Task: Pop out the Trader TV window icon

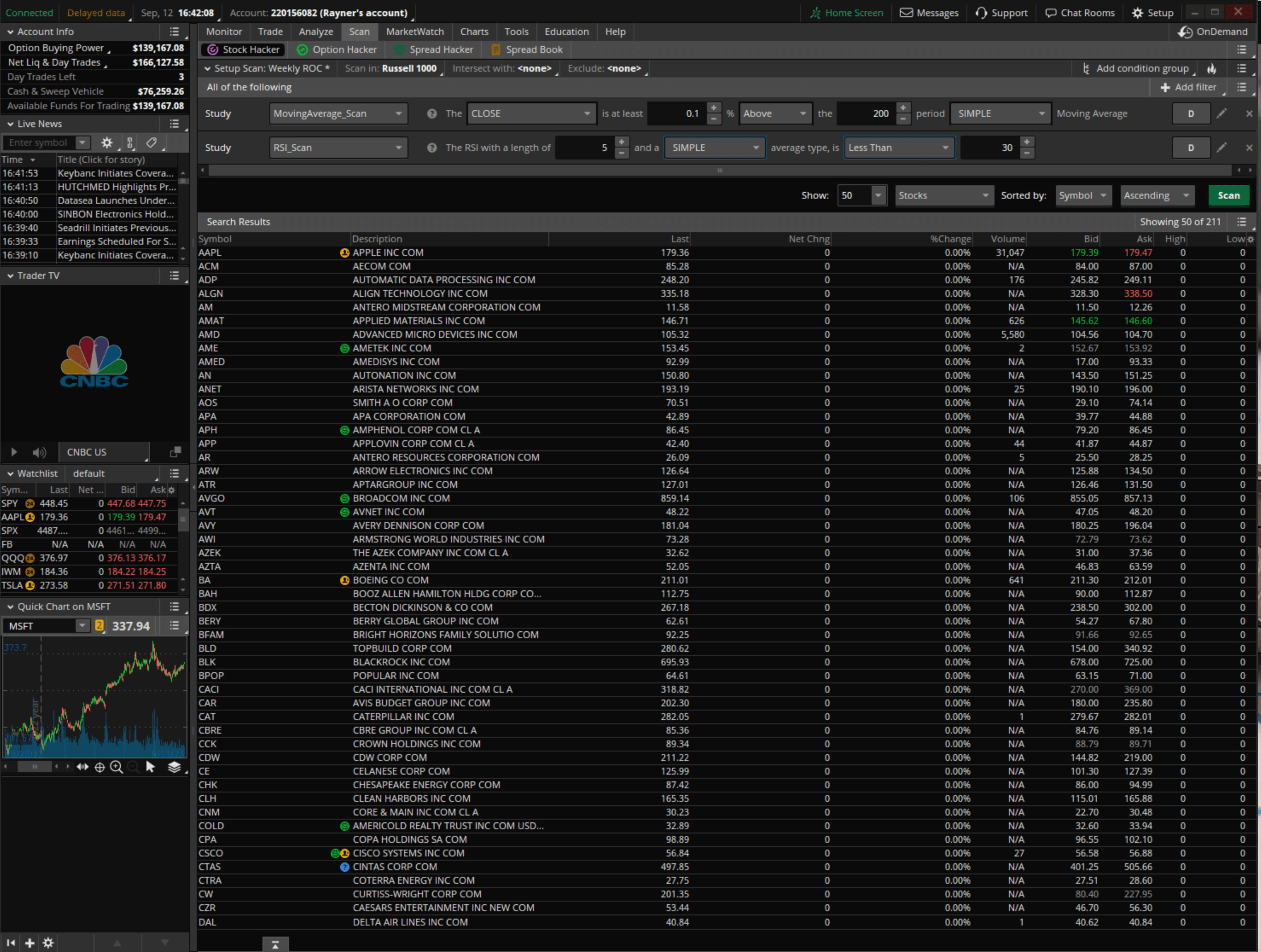Action: point(176,452)
